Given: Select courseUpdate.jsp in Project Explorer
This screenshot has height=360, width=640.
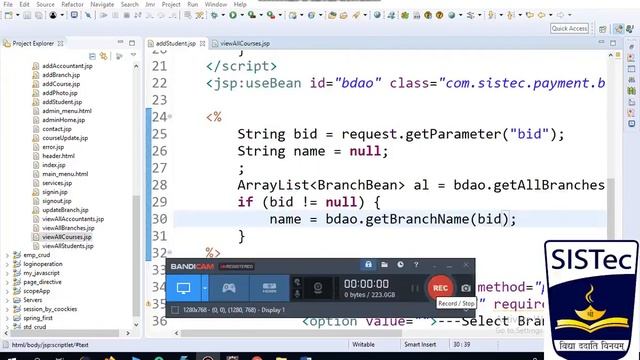Looking at the screenshot, I should point(65,138).
